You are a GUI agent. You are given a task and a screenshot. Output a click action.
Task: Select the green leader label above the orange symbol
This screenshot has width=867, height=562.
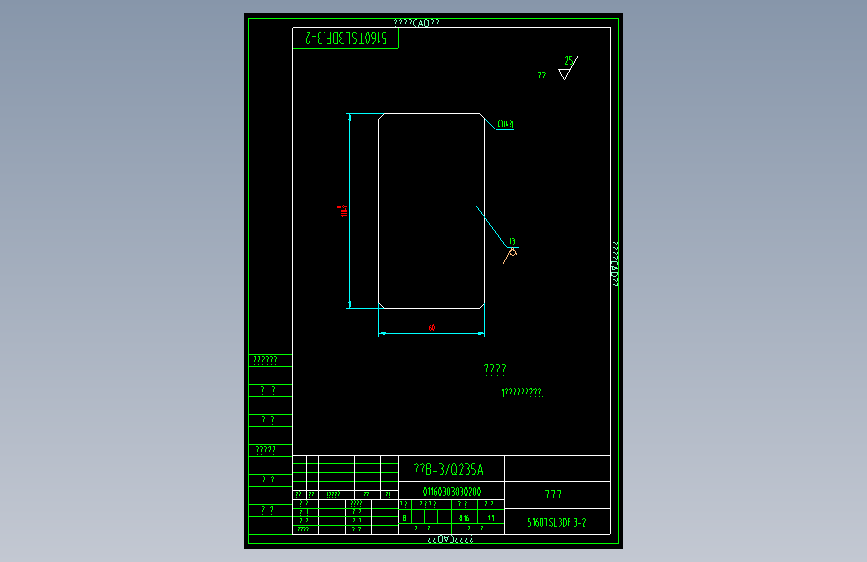512,242
